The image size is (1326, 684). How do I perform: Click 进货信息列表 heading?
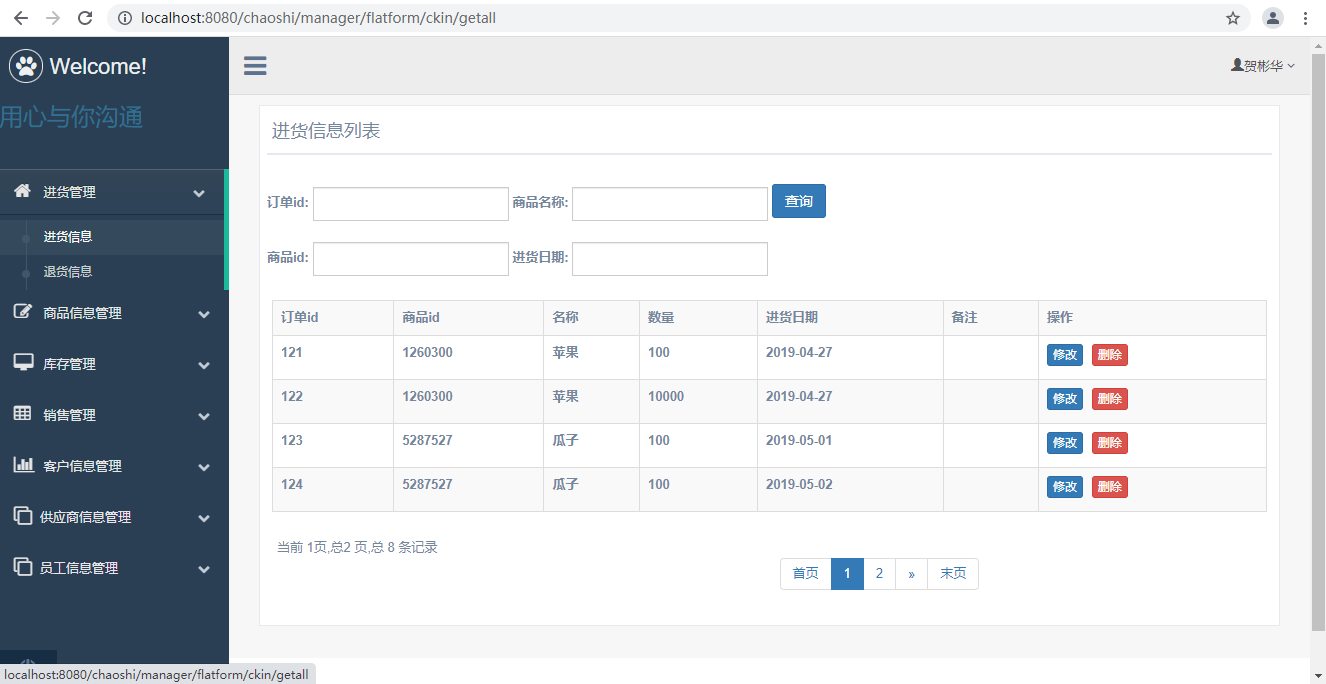tap(326, 131)
